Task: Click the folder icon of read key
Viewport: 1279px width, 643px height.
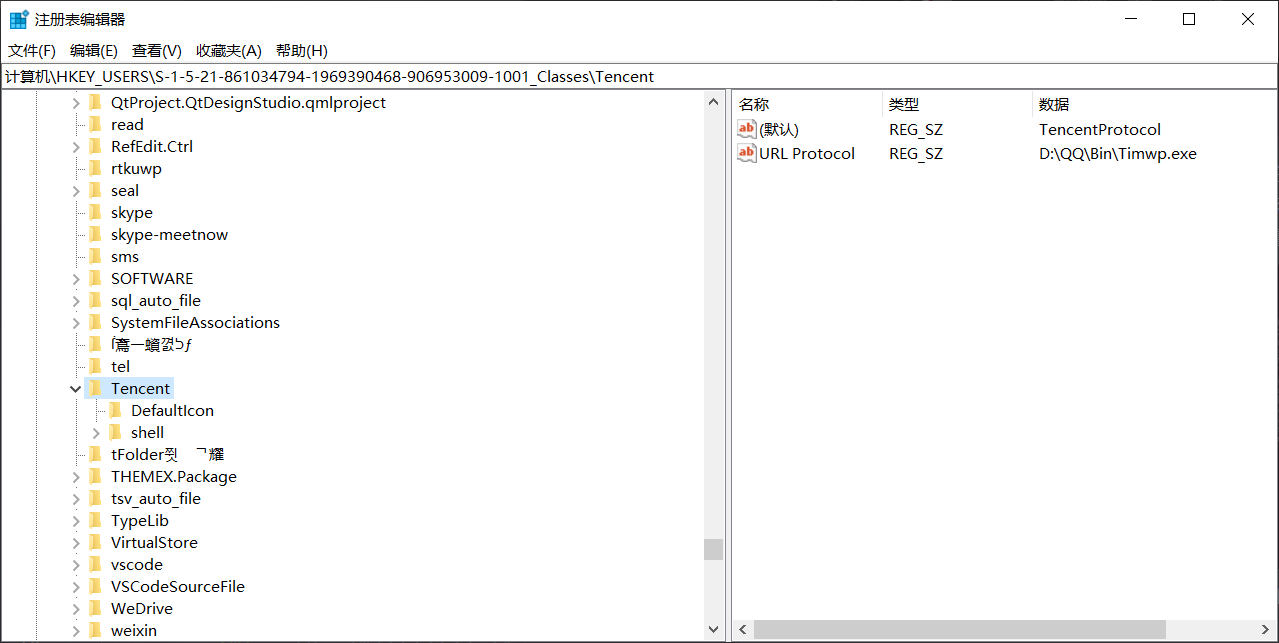Action: click(x=95, y=124)
